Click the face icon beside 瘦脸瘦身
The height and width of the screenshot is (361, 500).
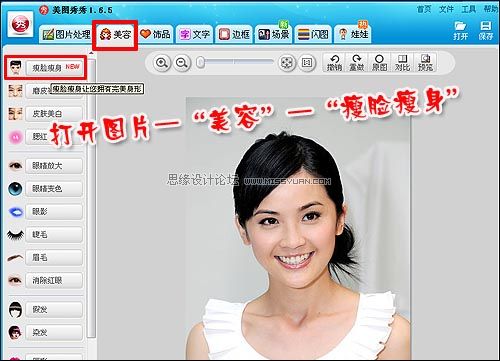click(15, 68)
